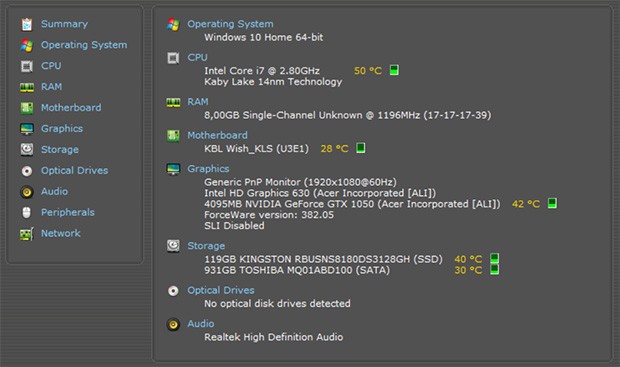Click the CPU heading link in summary
Viewport: 620px width, 367px height.
(197, 57)
